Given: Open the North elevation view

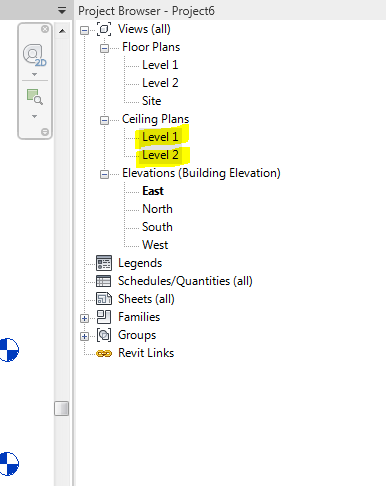Looking at the screenshot, I should click(x=157, y=209).
